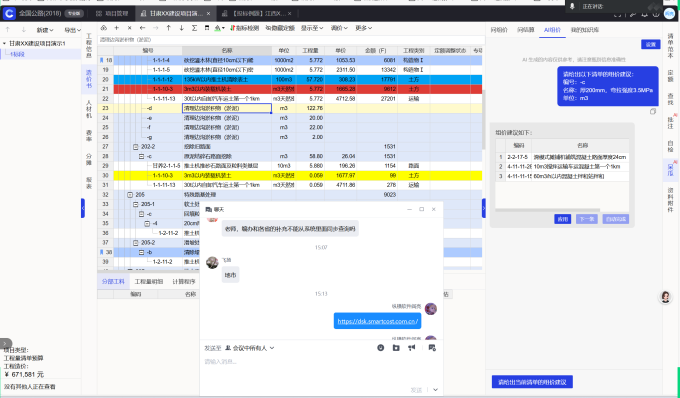
Task: Open 我的知识库 tab
Action: 585,30
